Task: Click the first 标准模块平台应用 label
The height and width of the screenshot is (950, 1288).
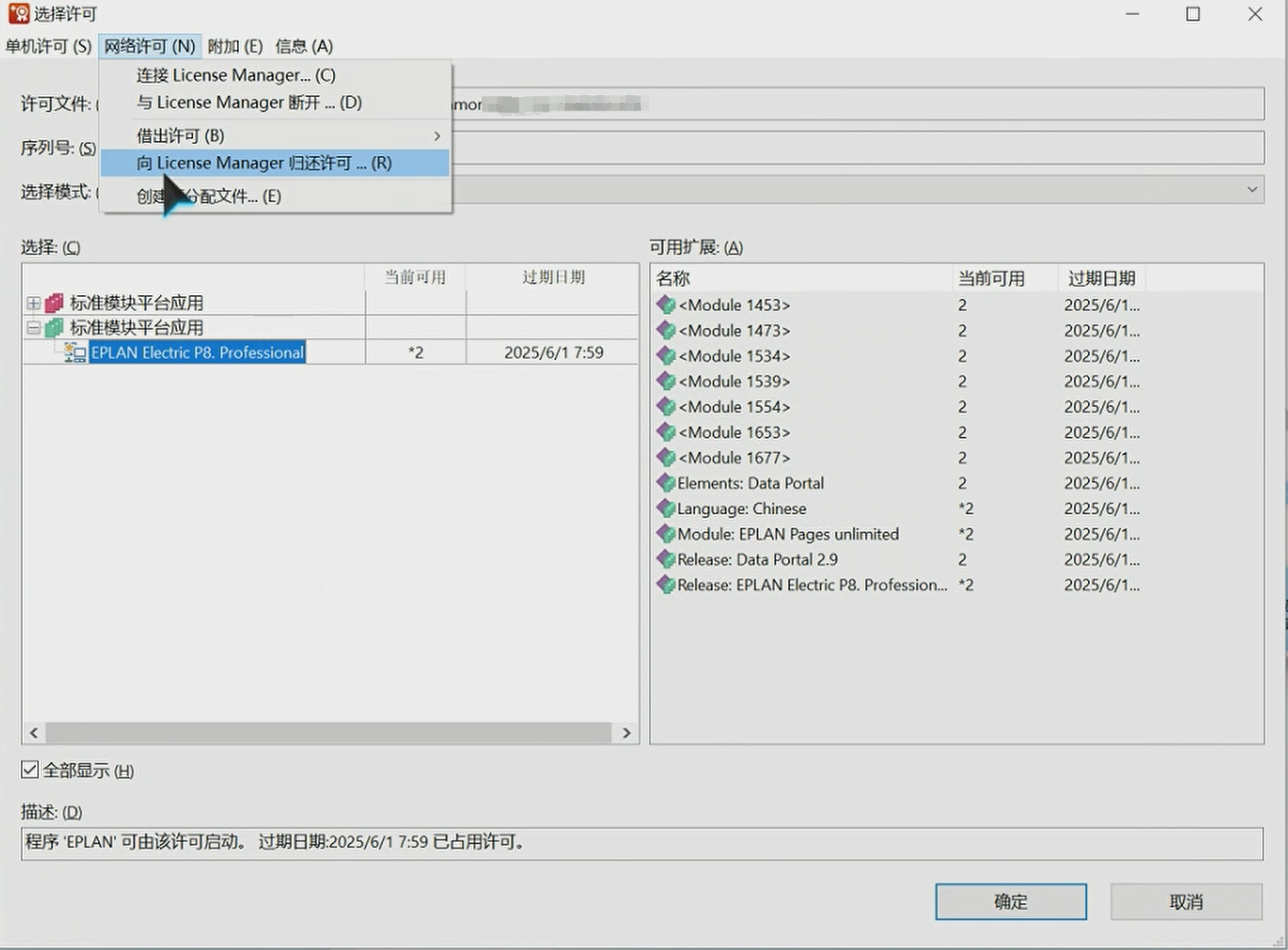Action: click(137, 303)
